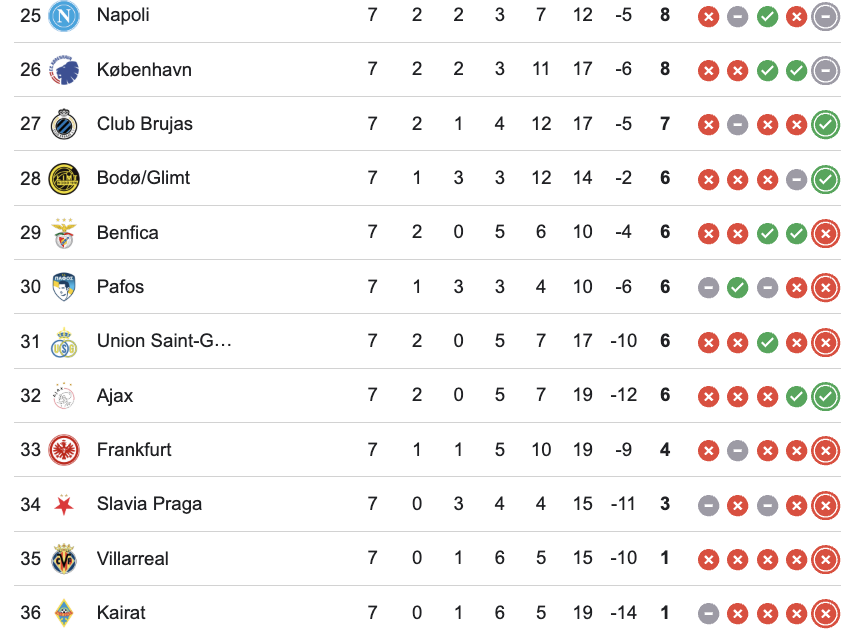Open the Union Saint-G… team link

pyautogui.click(x=164, y=341)
